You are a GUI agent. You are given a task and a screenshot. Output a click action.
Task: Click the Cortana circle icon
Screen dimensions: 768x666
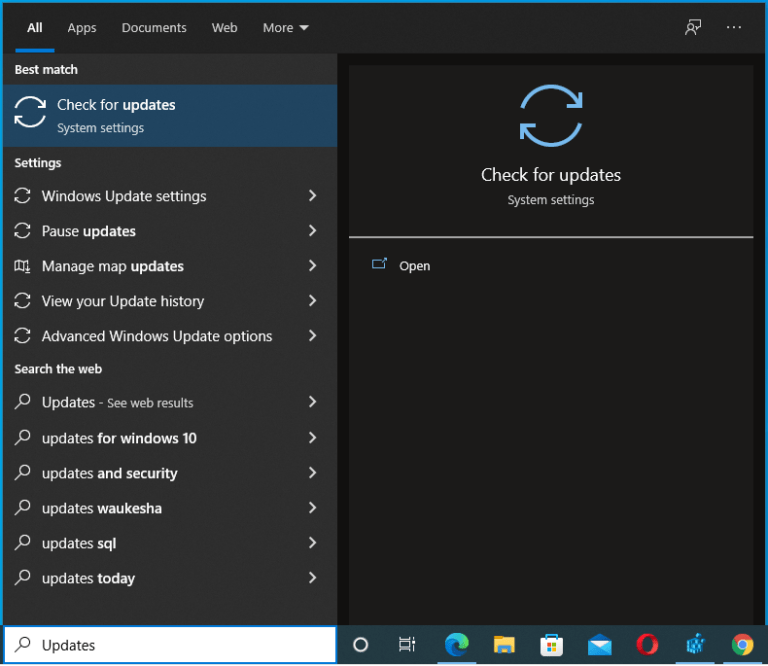(x=361, y=645)
